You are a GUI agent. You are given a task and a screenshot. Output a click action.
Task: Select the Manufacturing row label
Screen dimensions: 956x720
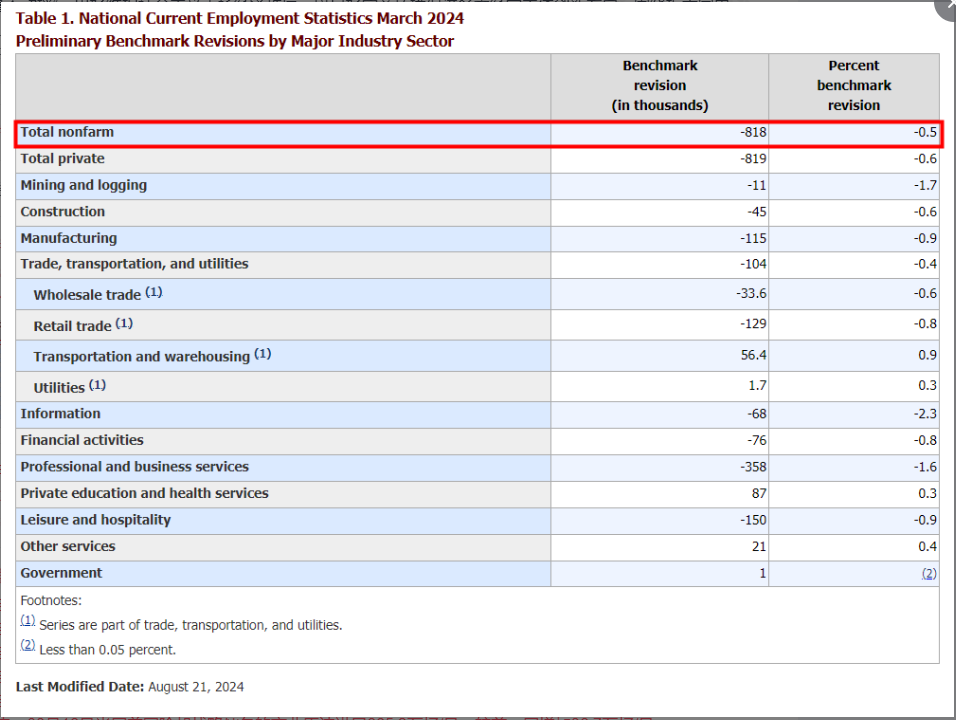pyautogui.click(x=68, y=238)
